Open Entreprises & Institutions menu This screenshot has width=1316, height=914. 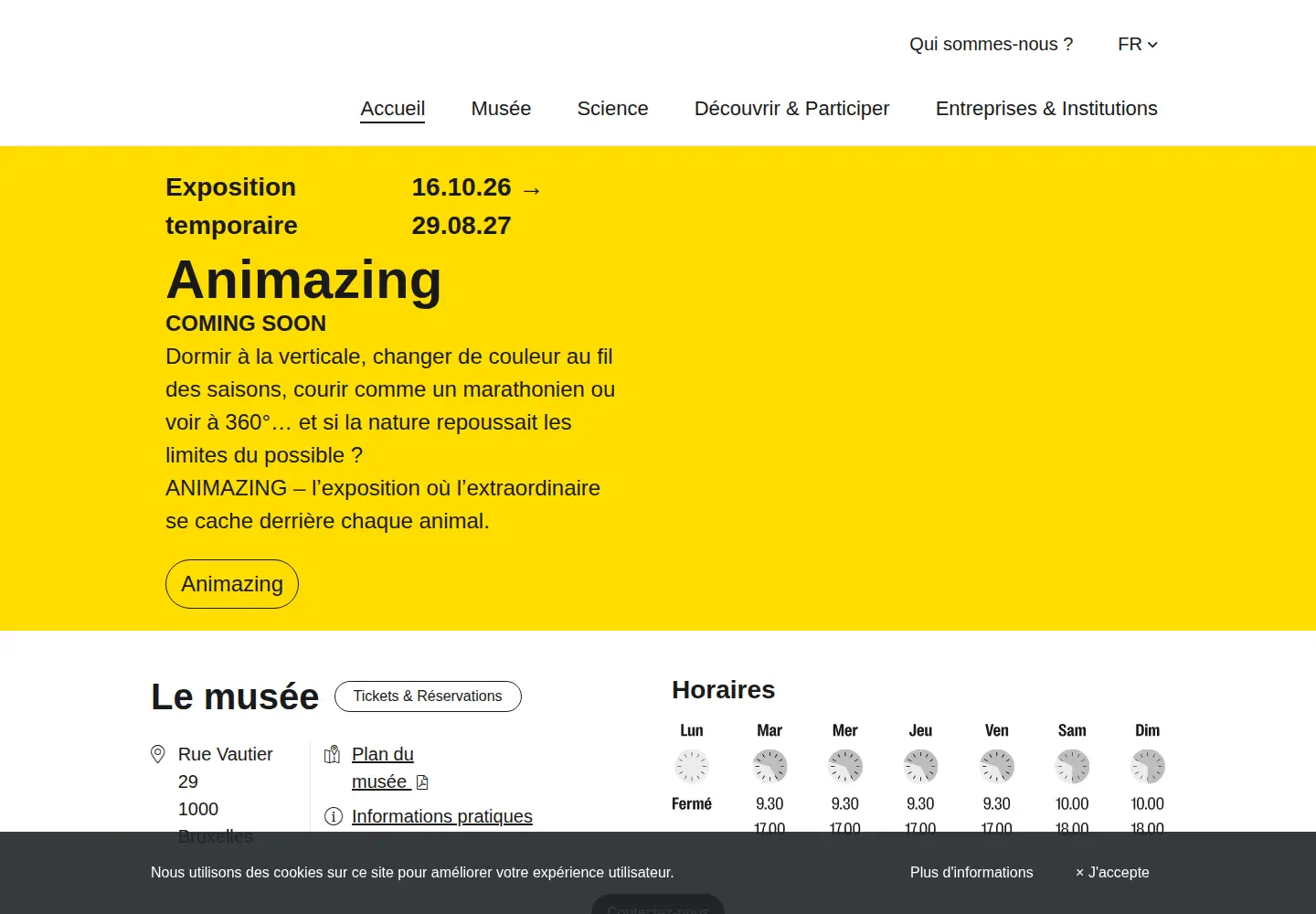click(1046, 109)
